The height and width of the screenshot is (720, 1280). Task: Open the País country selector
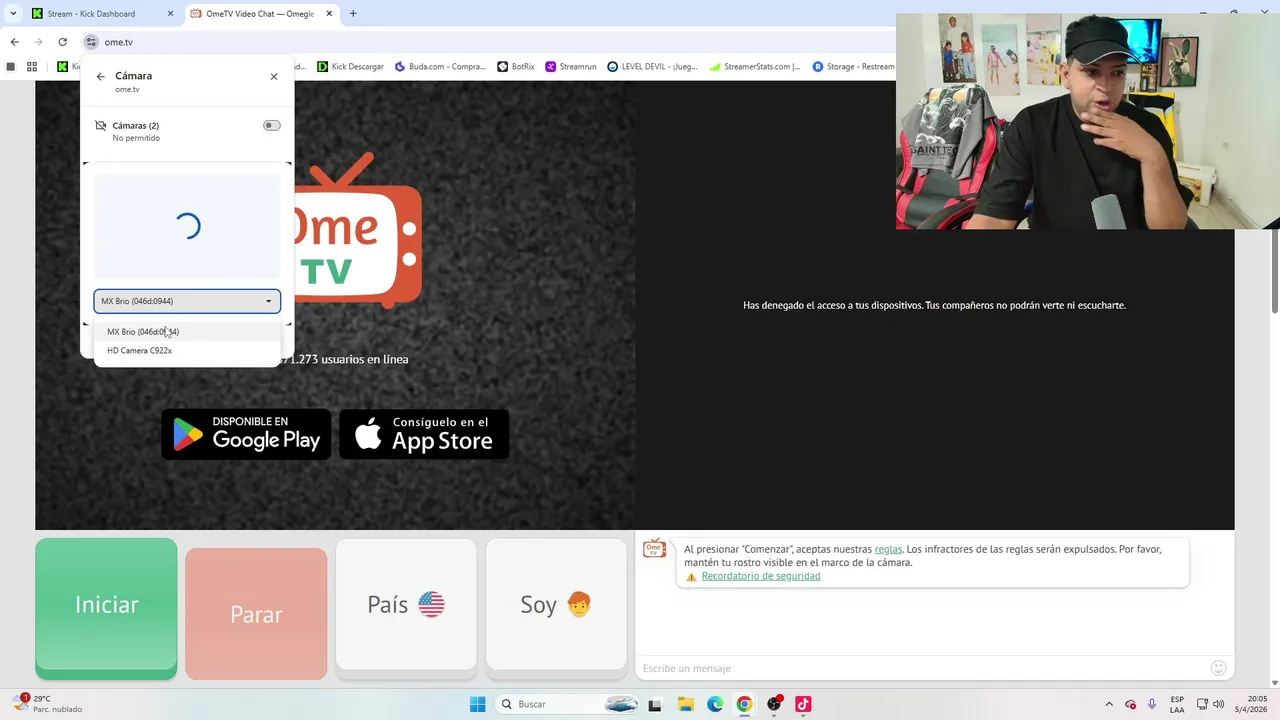coord(406,605)
